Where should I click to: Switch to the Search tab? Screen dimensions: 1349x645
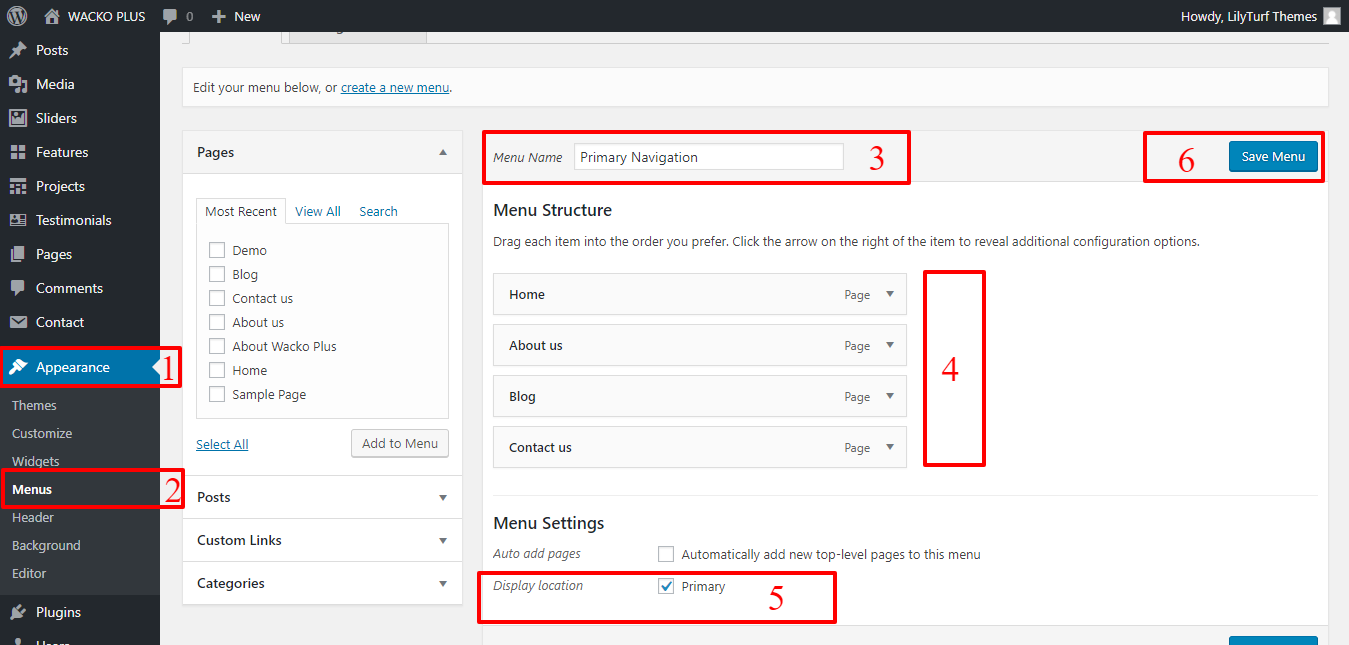pos(379,211)
